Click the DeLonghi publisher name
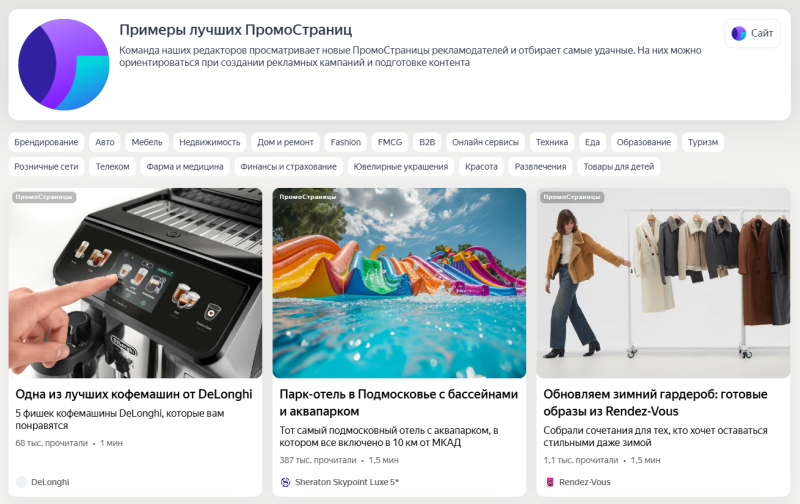The width and height of the screenshot is (800, 504). click(x=50, y=482)
